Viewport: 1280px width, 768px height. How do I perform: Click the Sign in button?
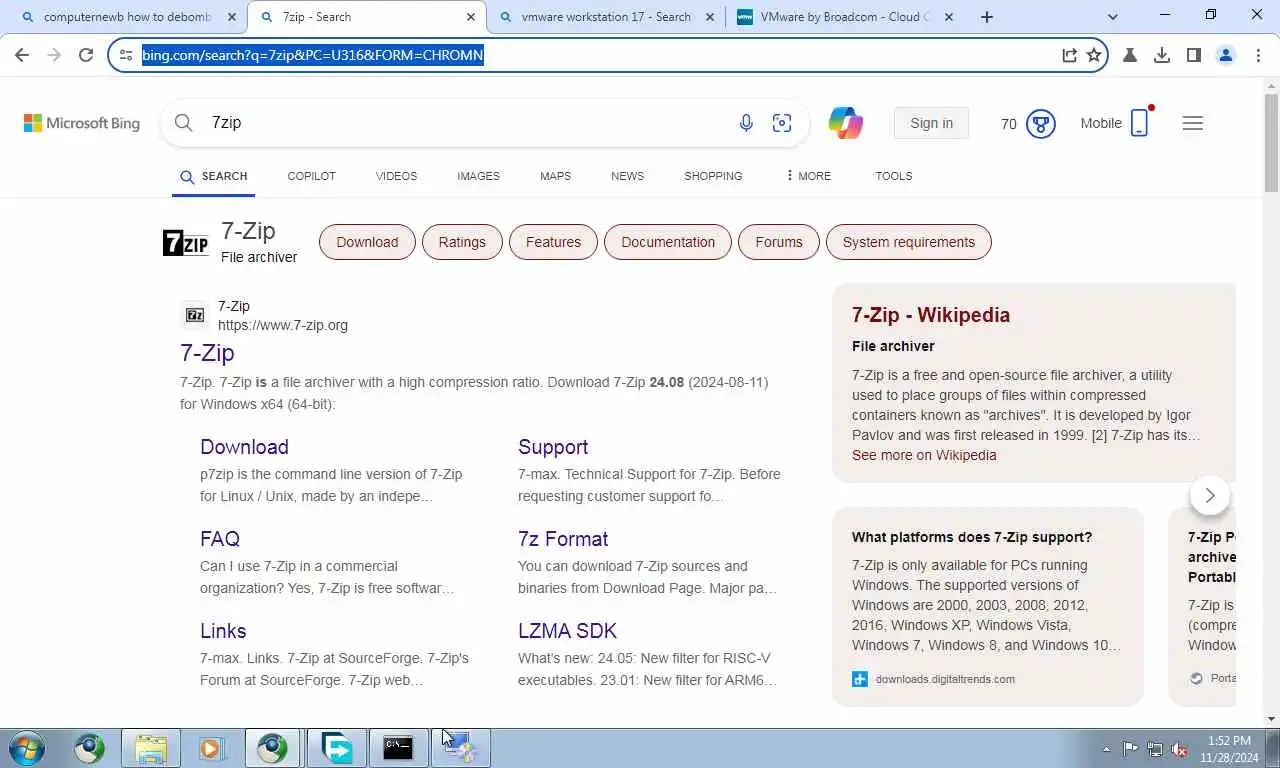[931, 123]
